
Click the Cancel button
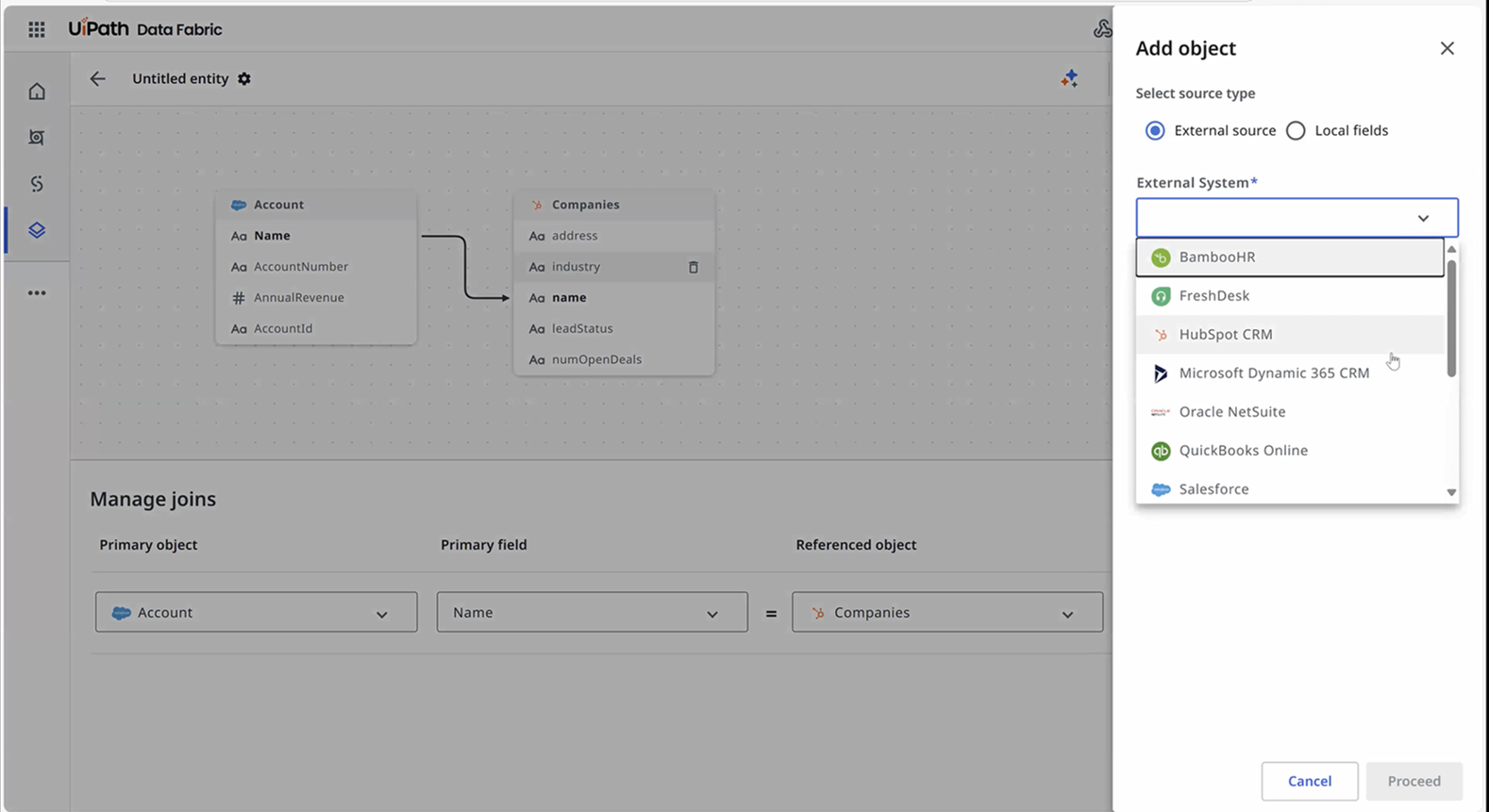point(1310,781)
